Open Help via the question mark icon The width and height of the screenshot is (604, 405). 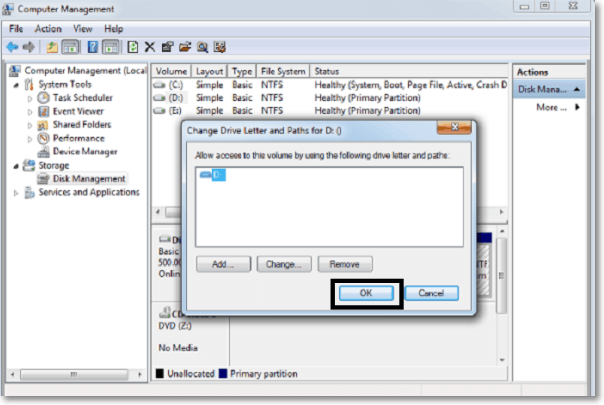(x=92, y=47)
